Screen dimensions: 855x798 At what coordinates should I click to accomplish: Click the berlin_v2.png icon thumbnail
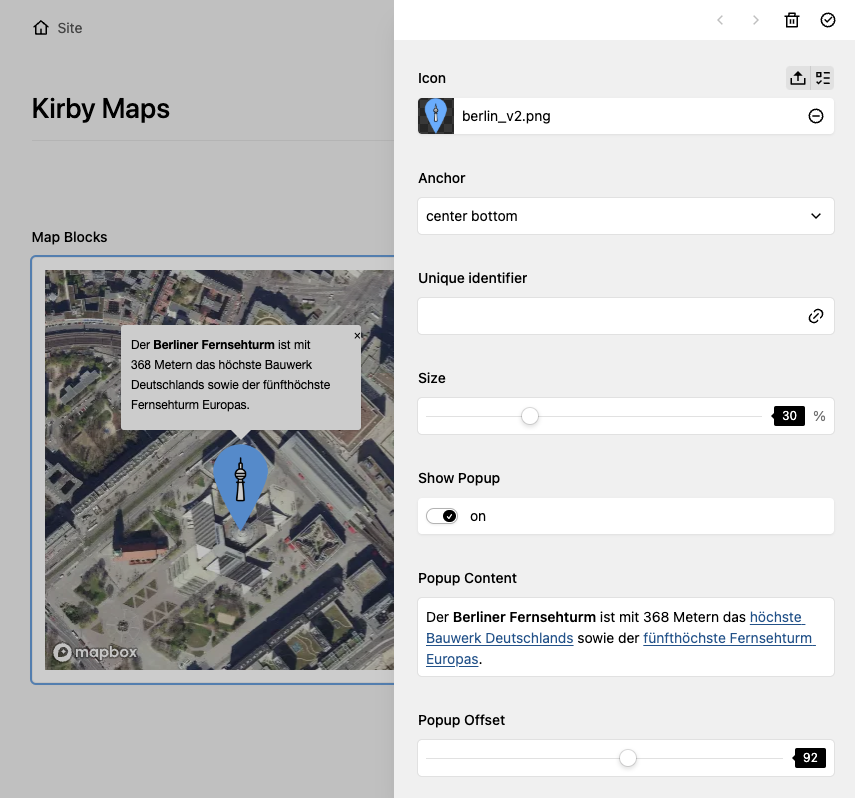pos(436,116)
